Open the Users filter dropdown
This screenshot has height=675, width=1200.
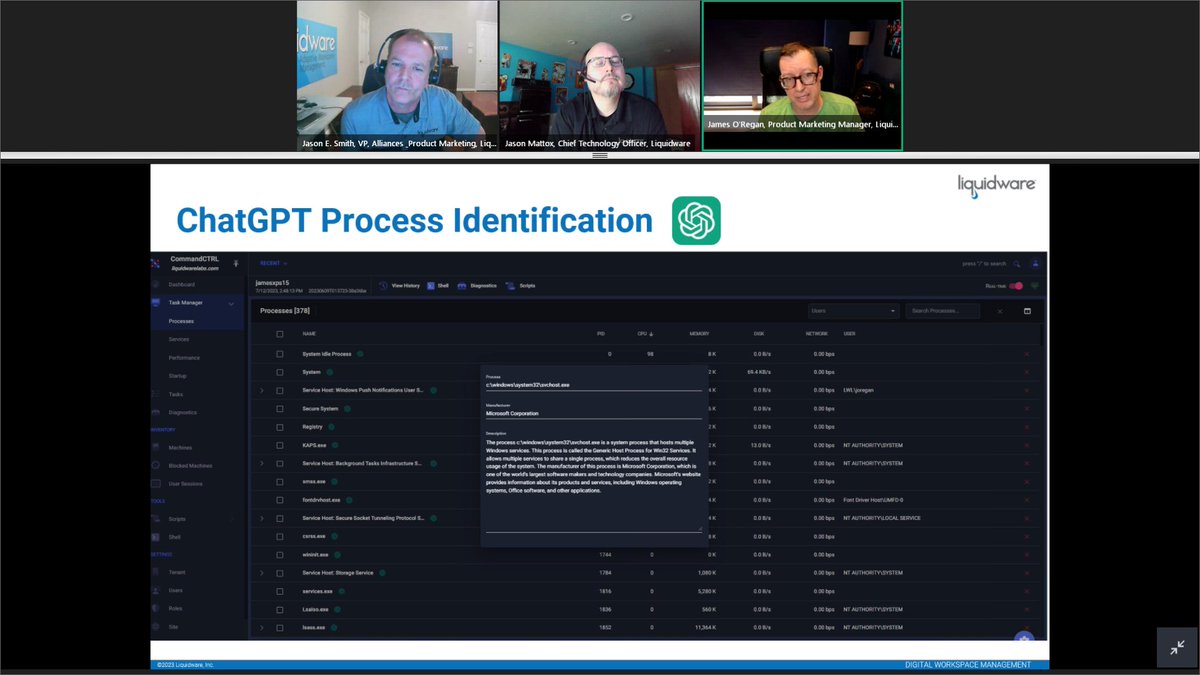click(x=854, y=311)
